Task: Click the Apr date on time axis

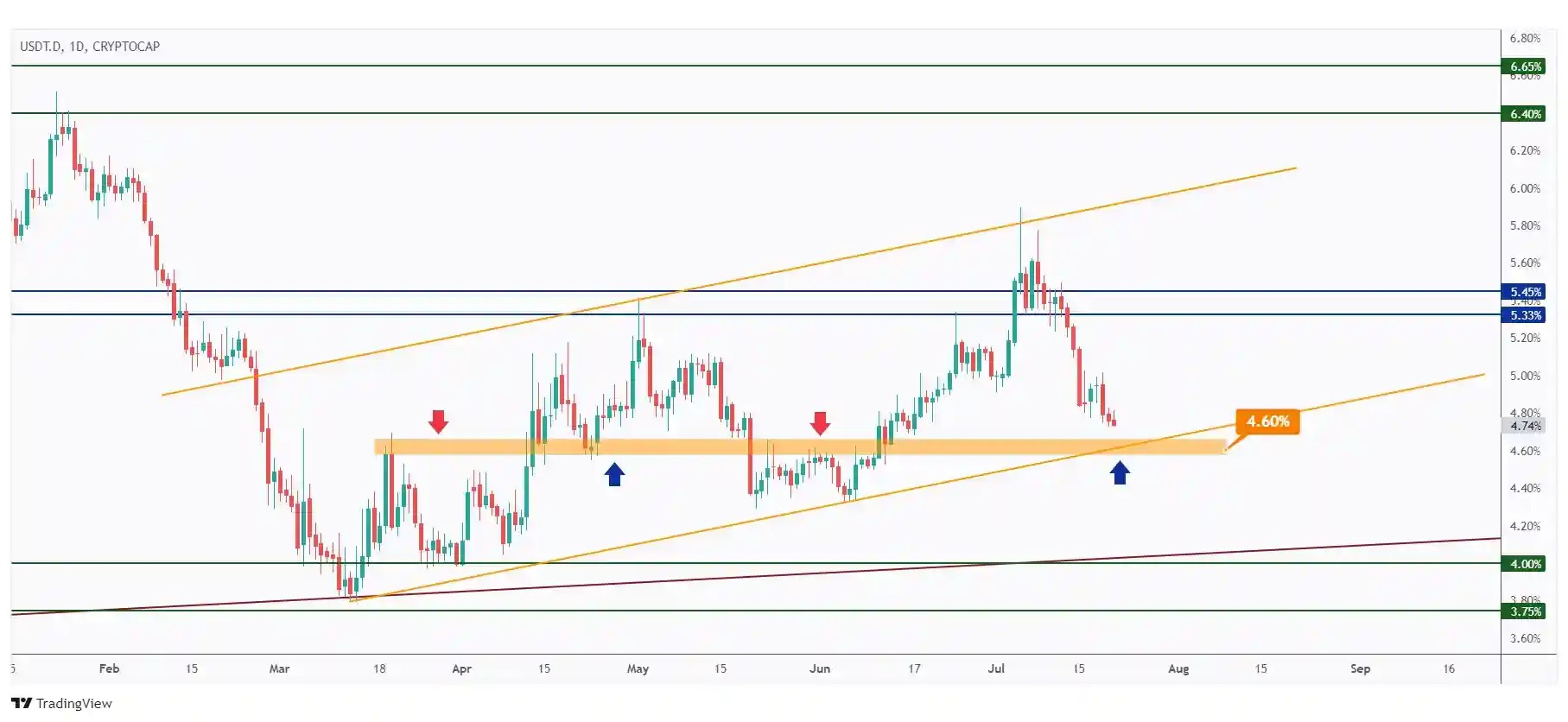Action: coord(461,668)
